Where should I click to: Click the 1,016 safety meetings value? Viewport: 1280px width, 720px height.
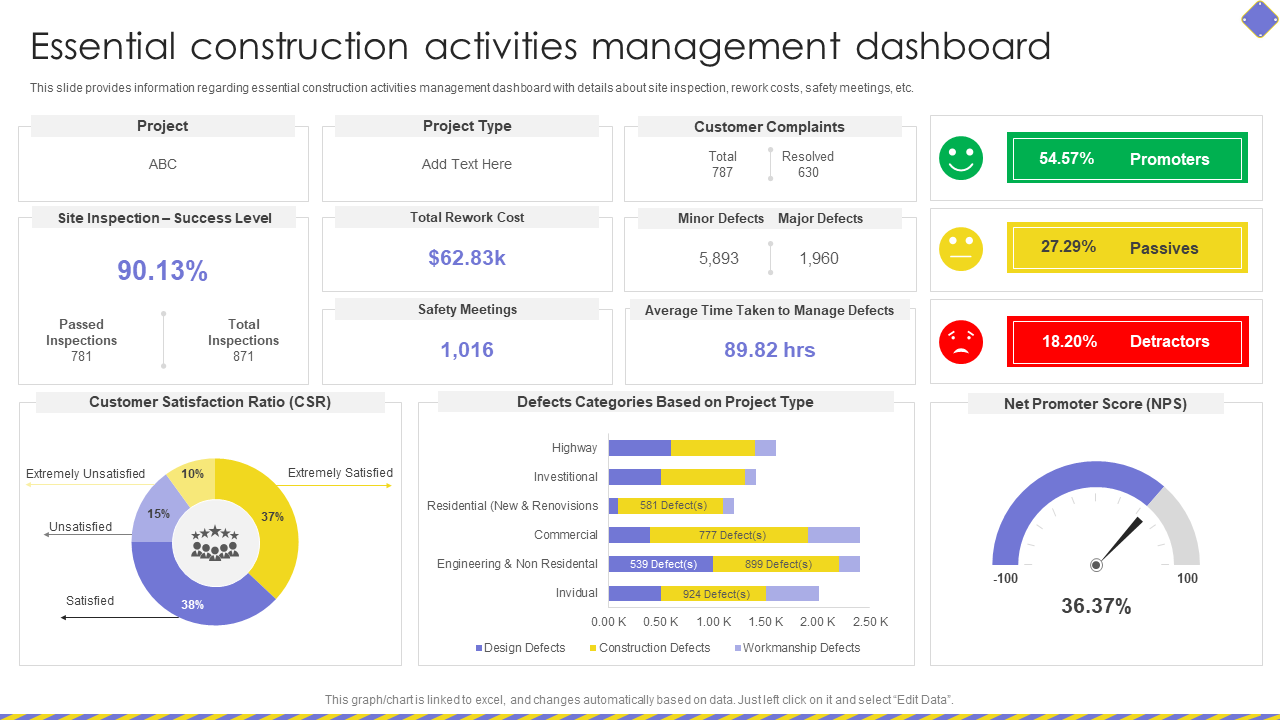pos(467,350)
